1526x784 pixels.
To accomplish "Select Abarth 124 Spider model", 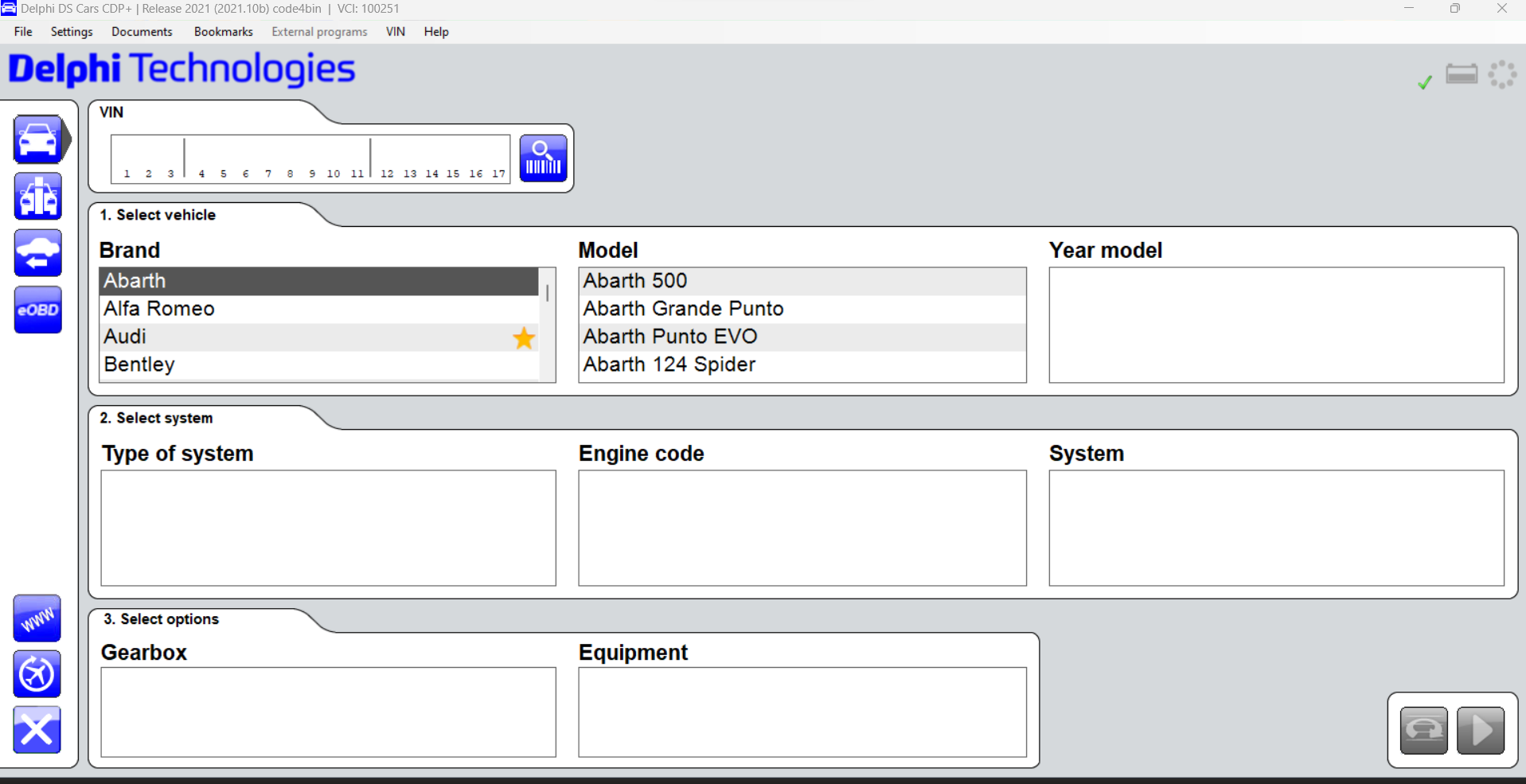I will tap(802, 365).
